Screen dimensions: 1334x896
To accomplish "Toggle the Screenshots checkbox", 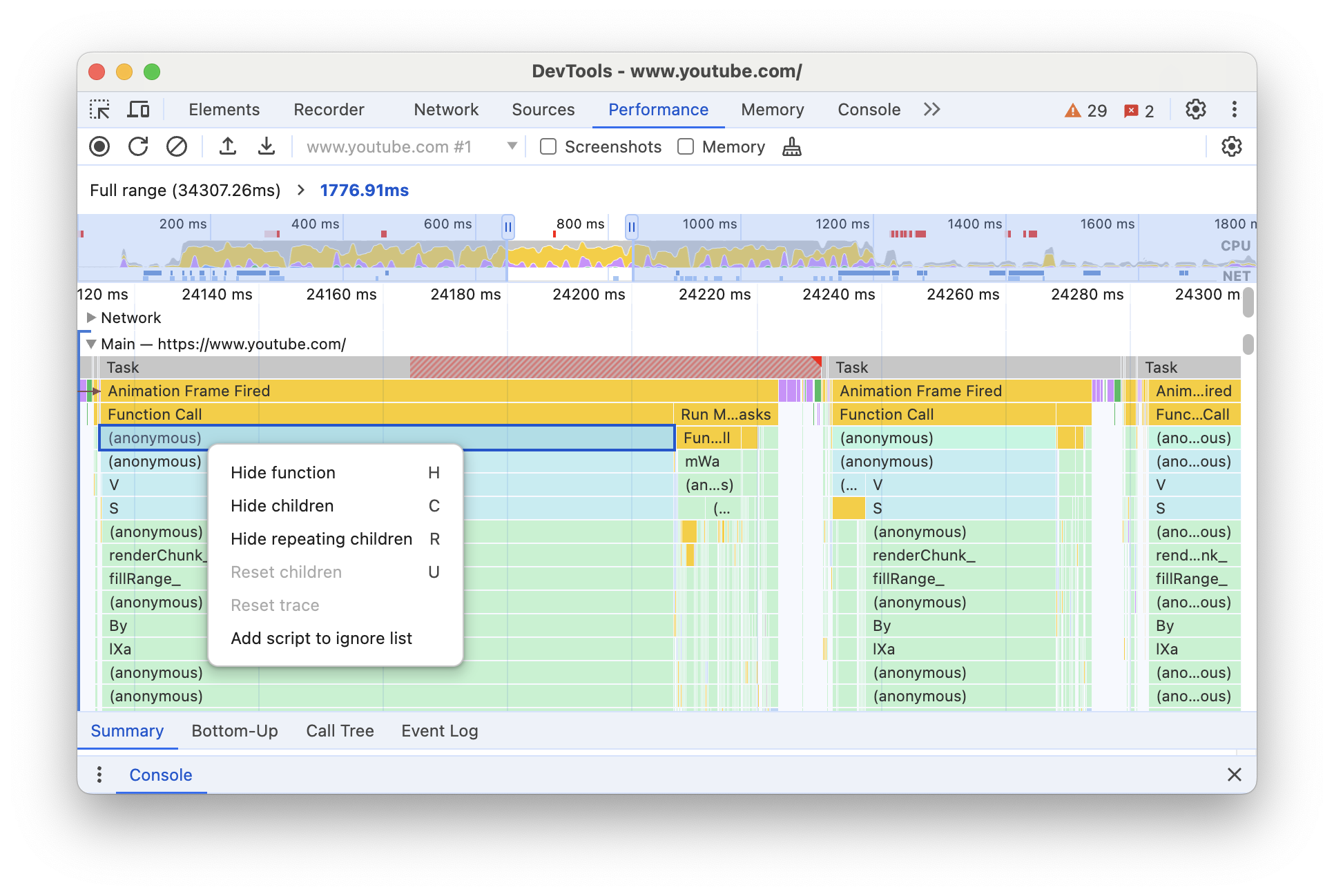I will 548,147.
